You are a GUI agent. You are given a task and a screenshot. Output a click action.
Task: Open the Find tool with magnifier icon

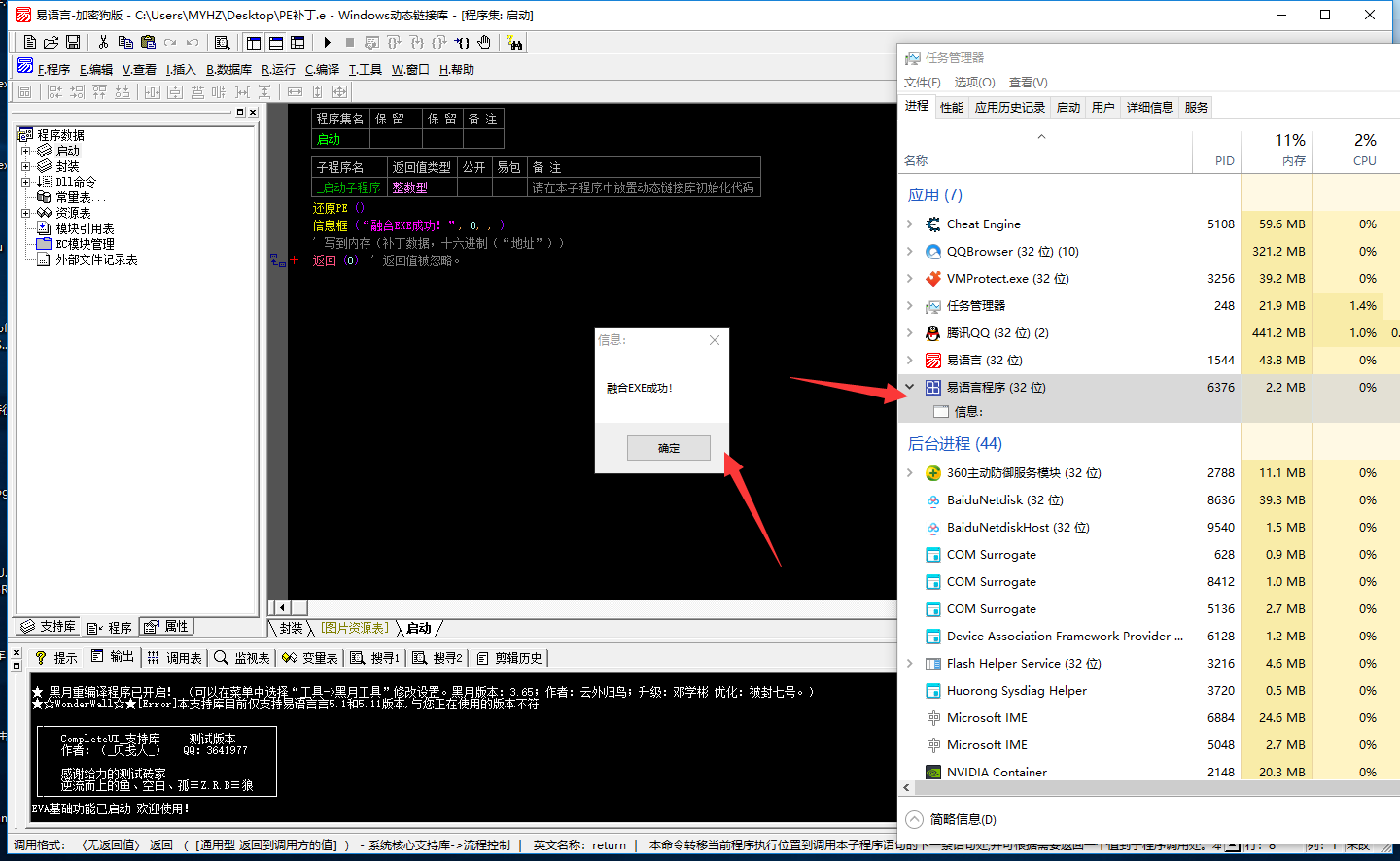tap(222, 43)
